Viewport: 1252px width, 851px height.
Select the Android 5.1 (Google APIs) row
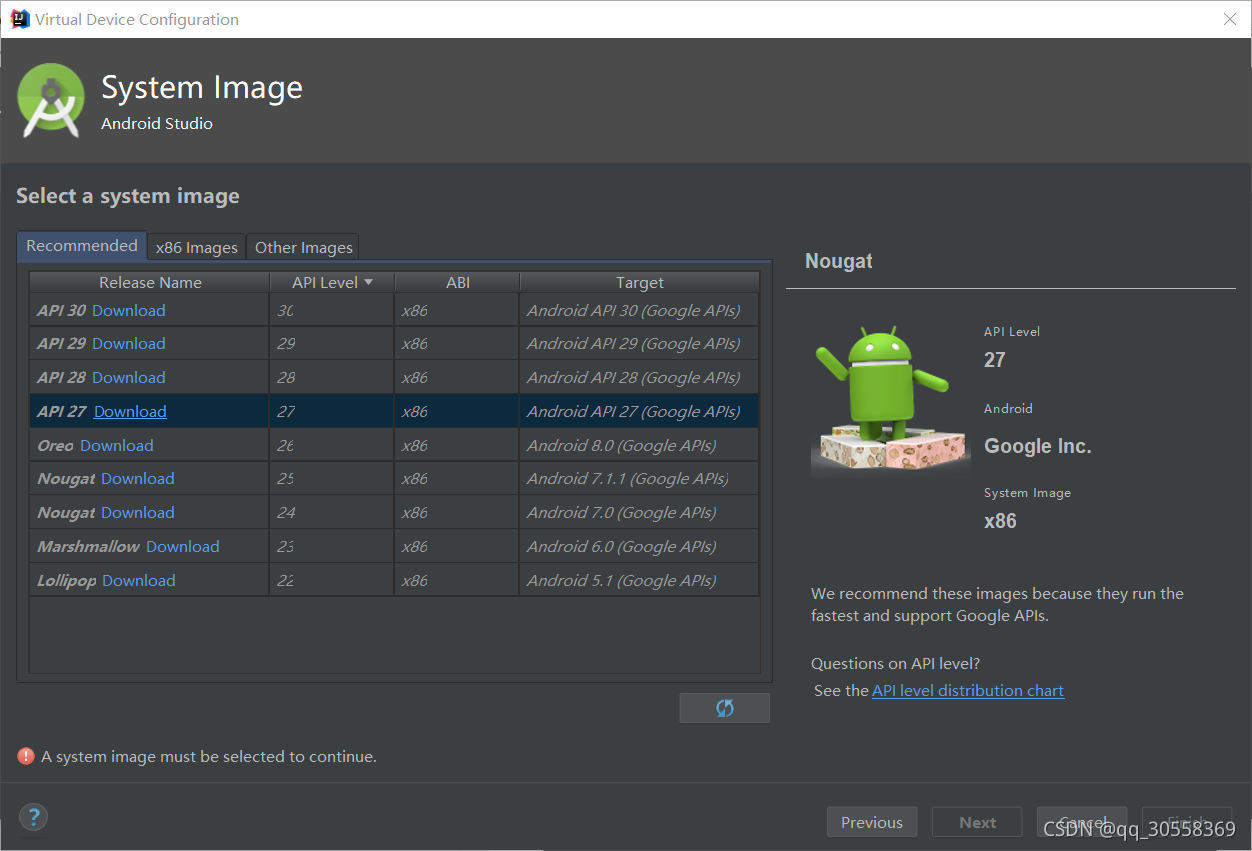tap(394, 580)
